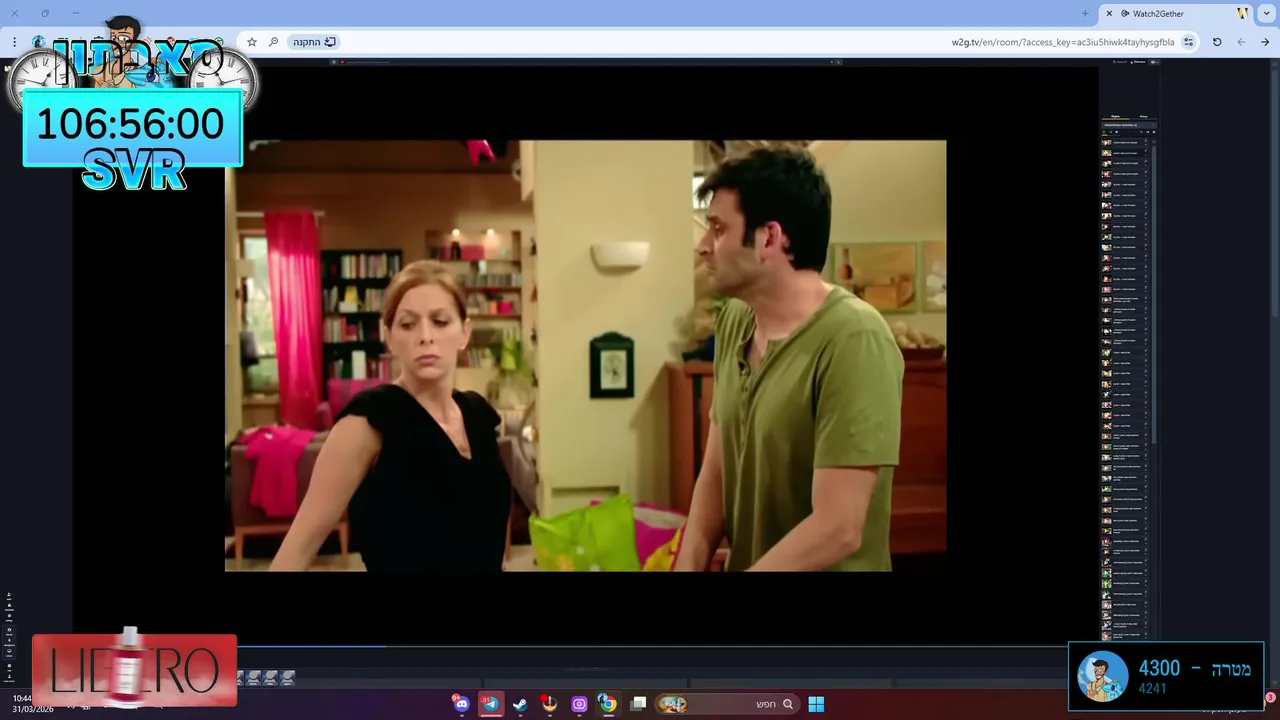The image size is (1280, 720).
Task: Open Telegram from the taskbar
Action: (490, 704)
